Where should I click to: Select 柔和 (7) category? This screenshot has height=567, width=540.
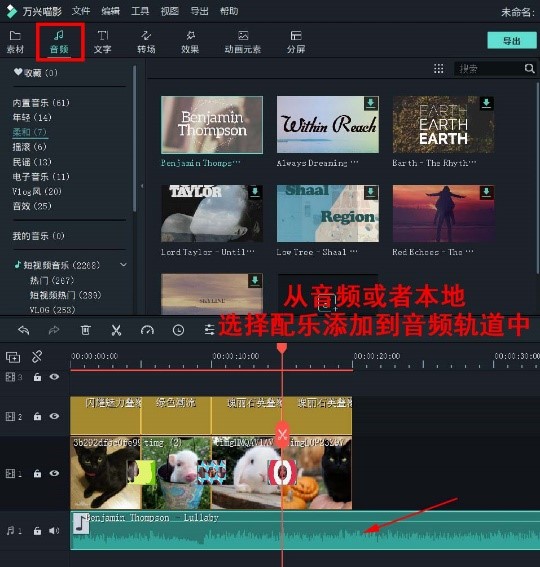pyautogui.click(x=30, y=132)
